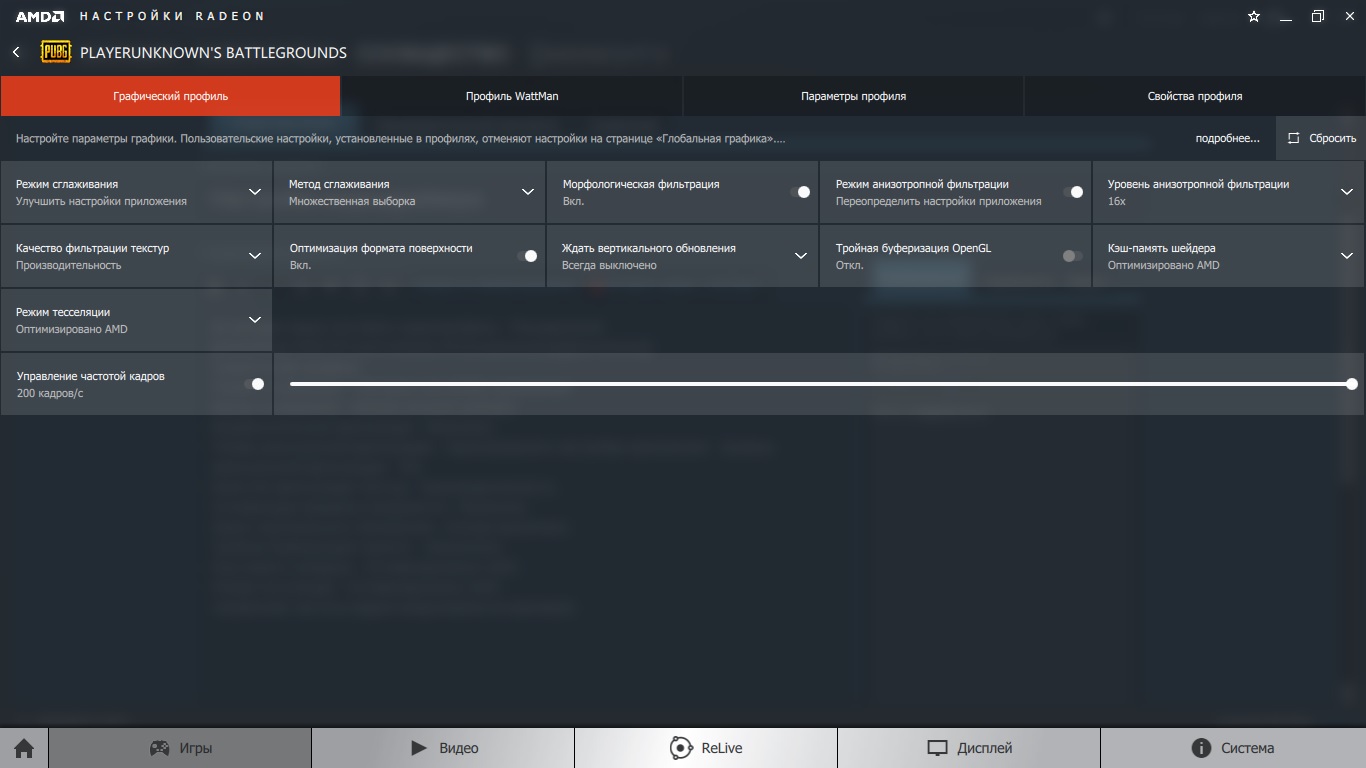Click the favorites star icon
Screen dimensions: 1366x768
tap(1254, 16)
